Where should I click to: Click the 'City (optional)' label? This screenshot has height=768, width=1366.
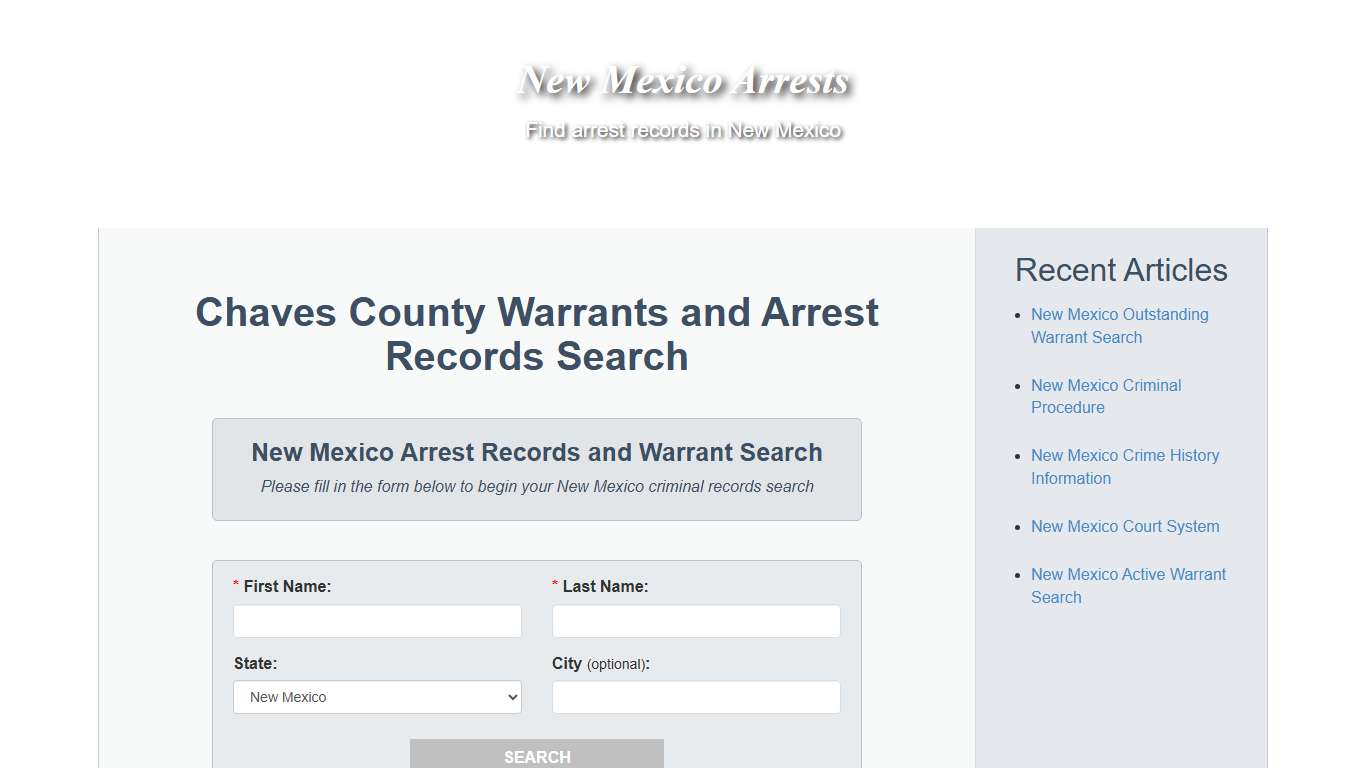[x=600, y=663]
